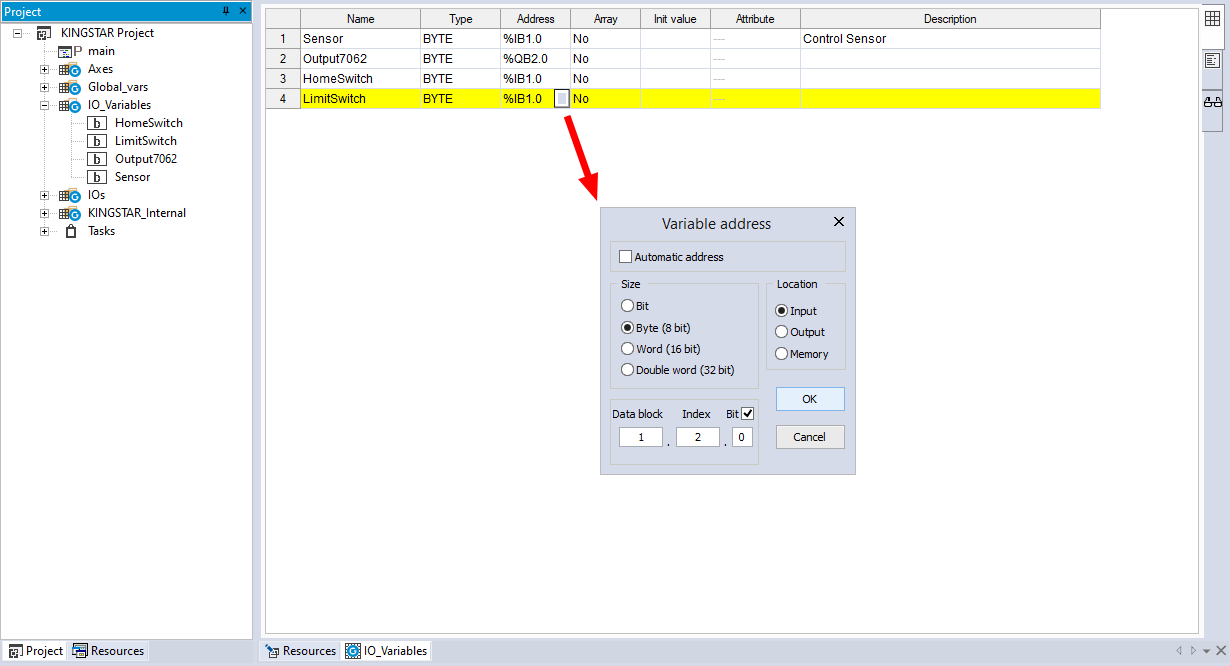Switch to the IO_Variables document tab
The height and width of the screenshot is (666, 1230).
pyautogui.click(x=386, y=651)
